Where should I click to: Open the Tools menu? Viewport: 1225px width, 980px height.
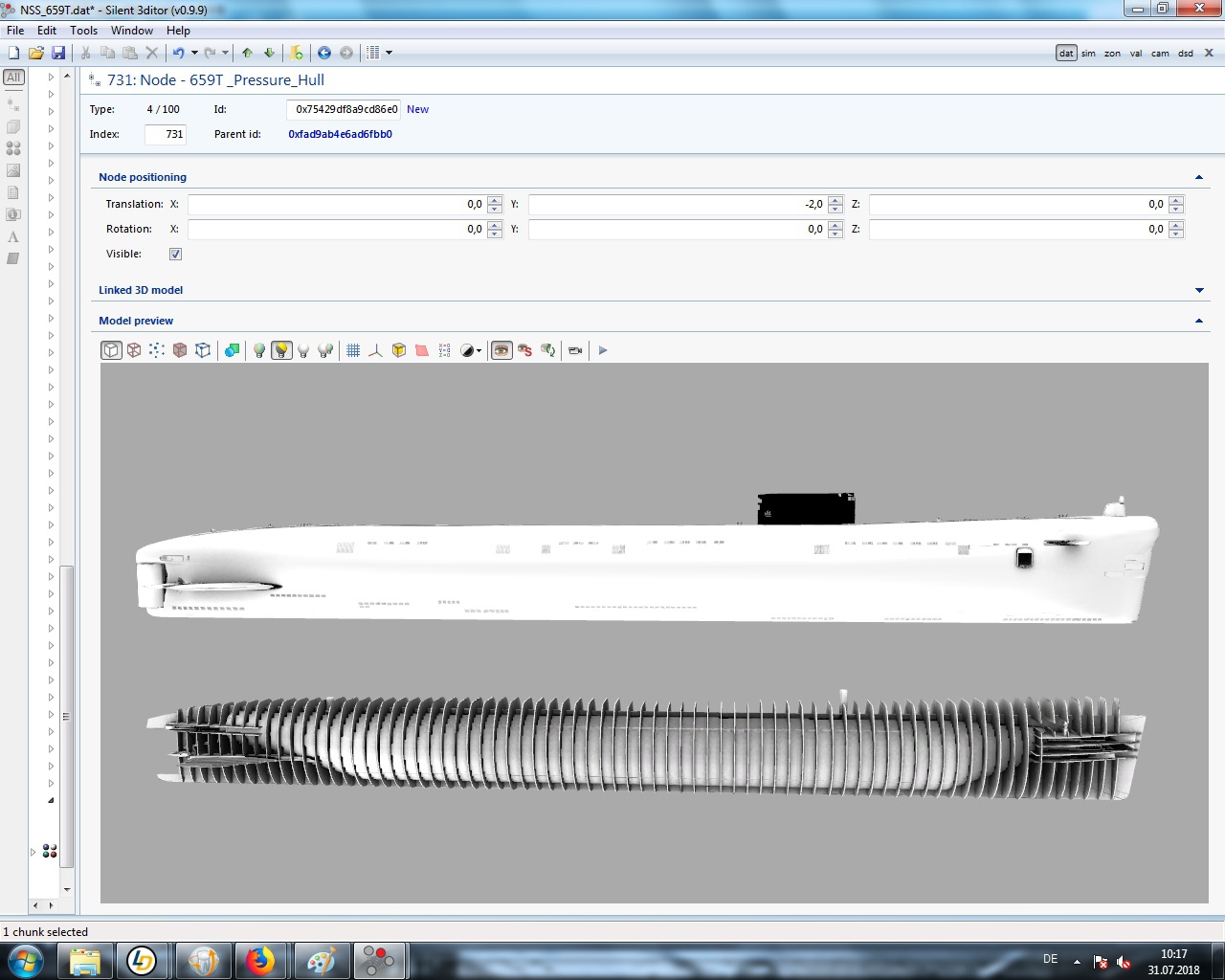click(84, 31)
